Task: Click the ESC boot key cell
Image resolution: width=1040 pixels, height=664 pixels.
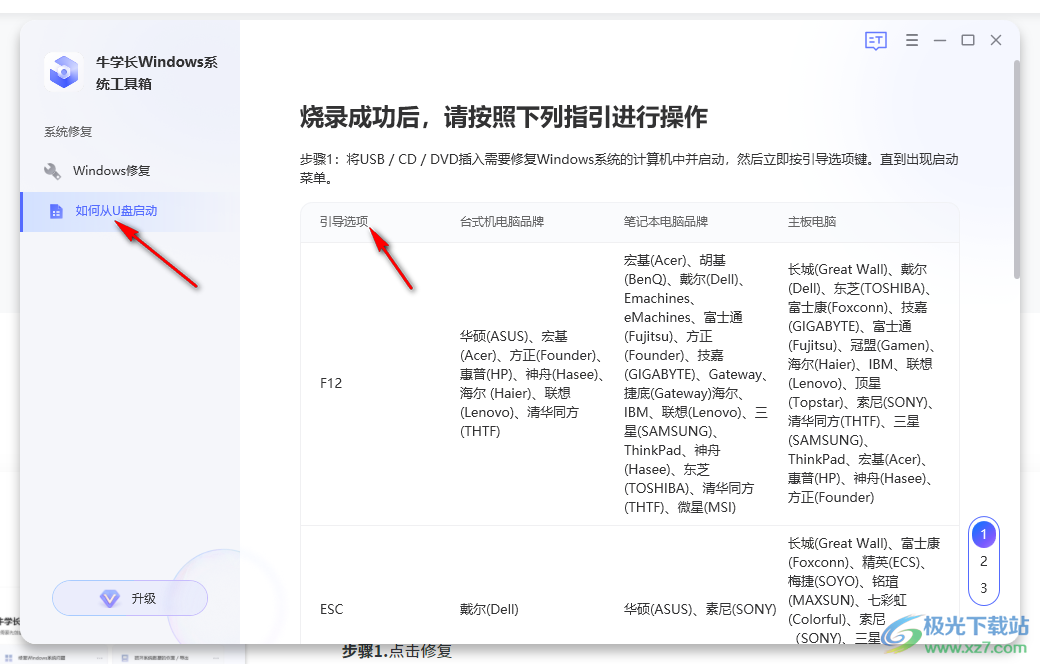Action: tap(332, 609)
